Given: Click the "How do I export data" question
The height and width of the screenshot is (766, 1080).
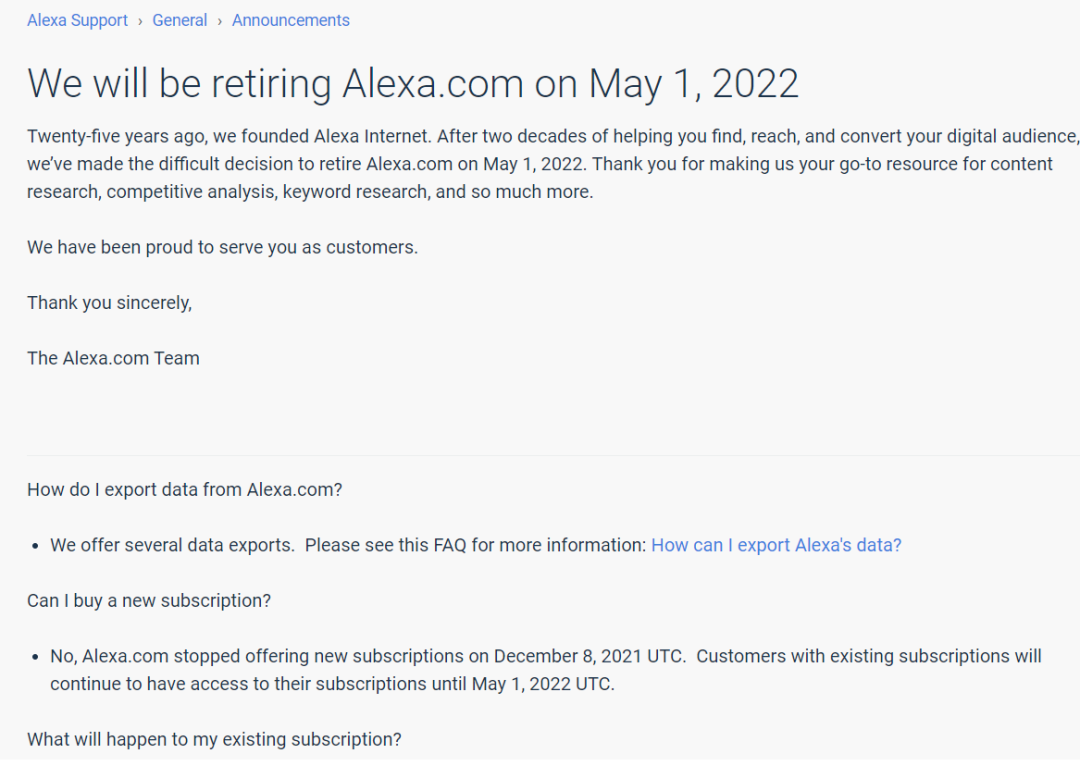Looking at the screenshot, I should [184, 489].
